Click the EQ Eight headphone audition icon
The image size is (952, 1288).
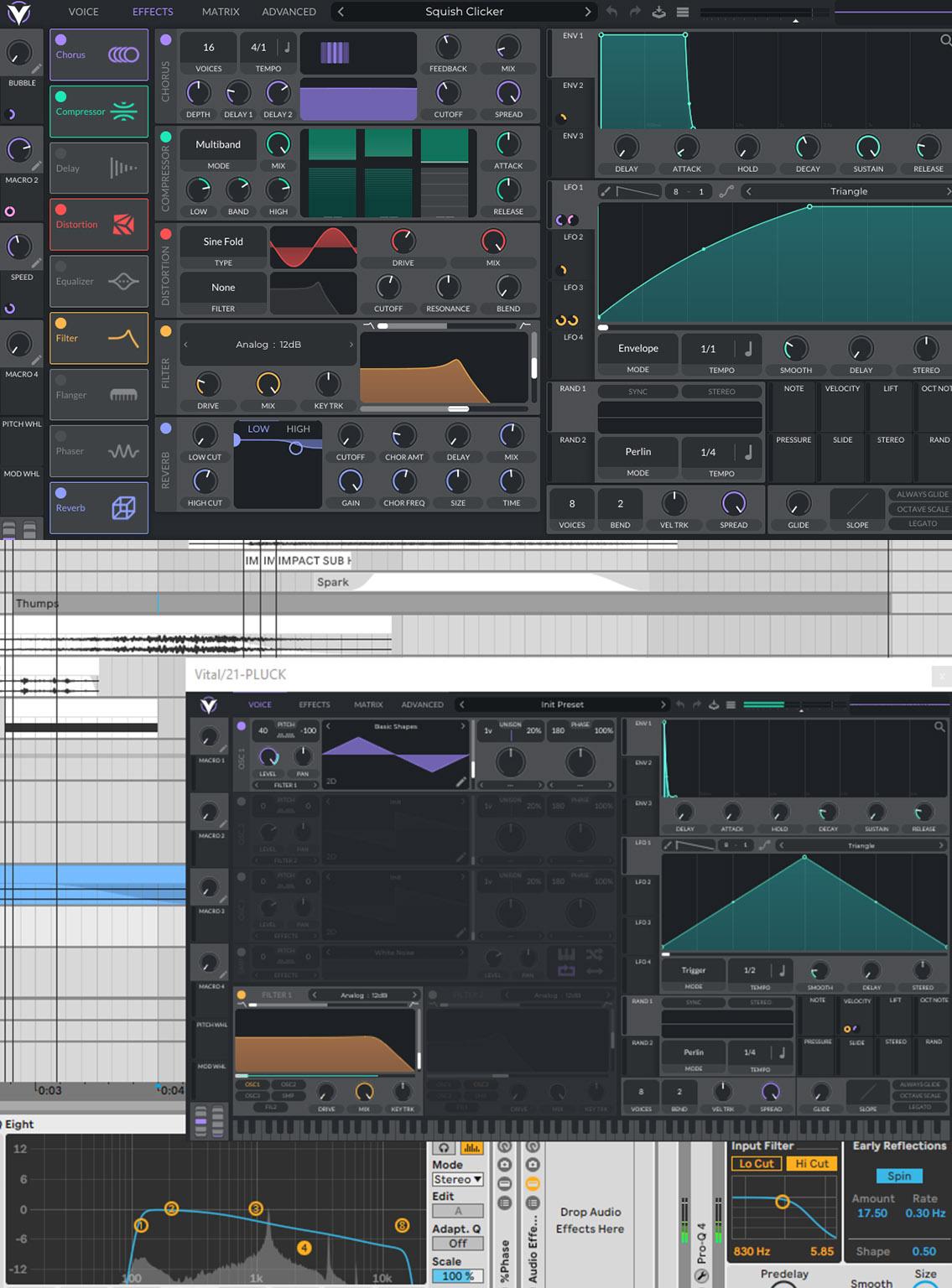click(444, 1148)
